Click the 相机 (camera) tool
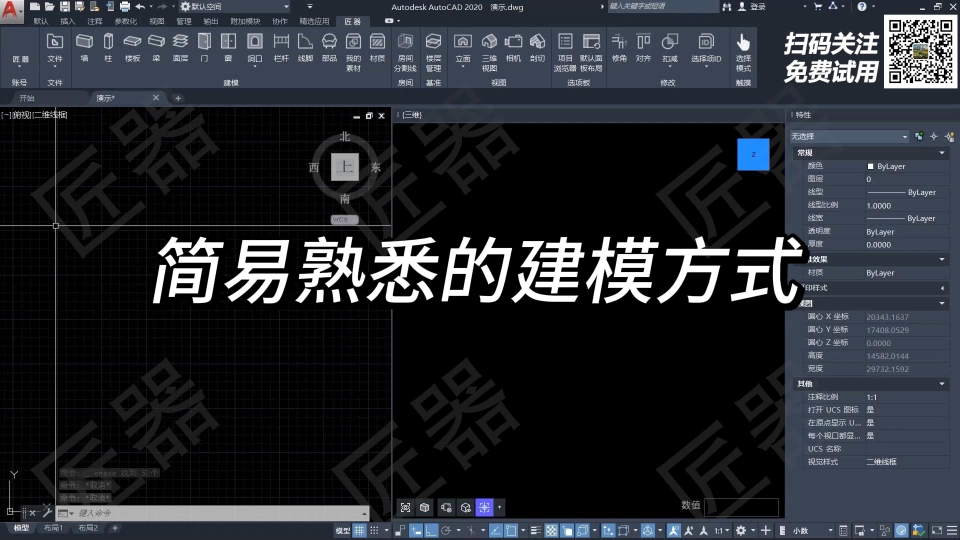Screen dimensions: 960x540 (513, 48)
